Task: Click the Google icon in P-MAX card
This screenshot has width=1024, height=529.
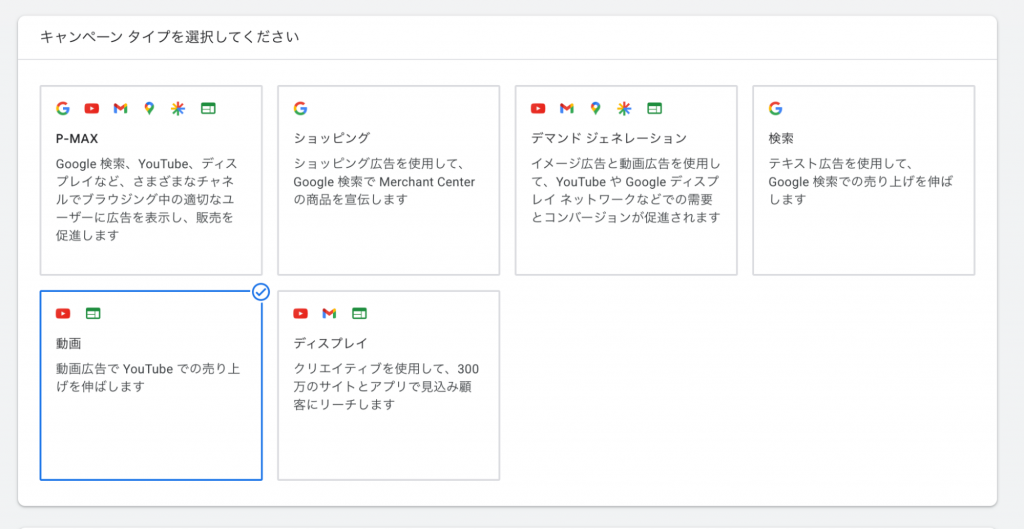Action: [63, 108]
